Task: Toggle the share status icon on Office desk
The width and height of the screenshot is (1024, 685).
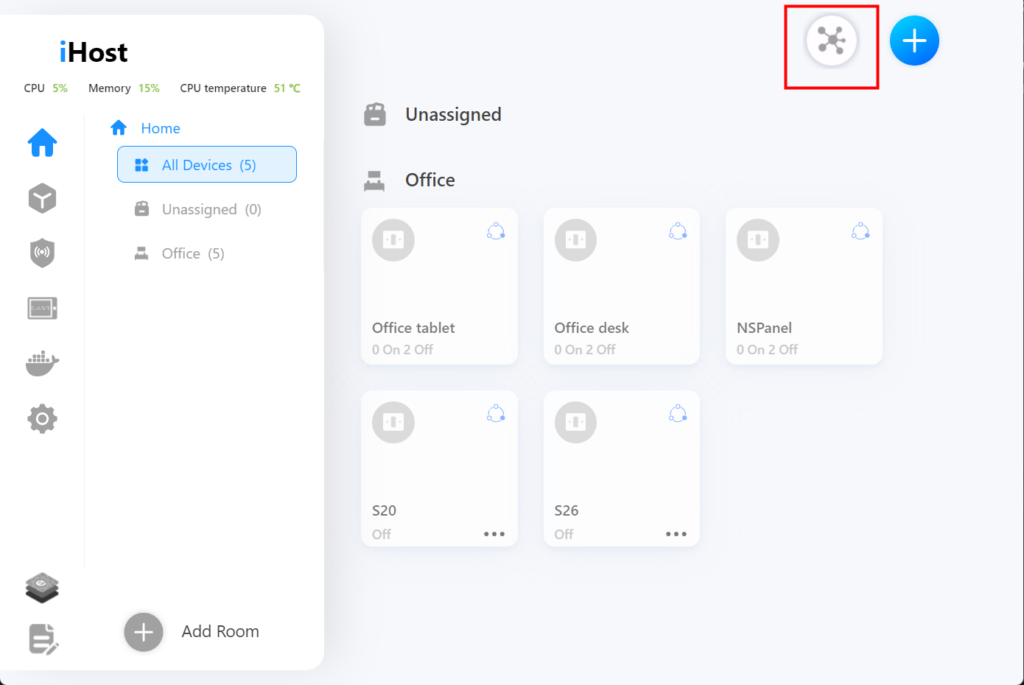Action: click(x=678, y=232)
